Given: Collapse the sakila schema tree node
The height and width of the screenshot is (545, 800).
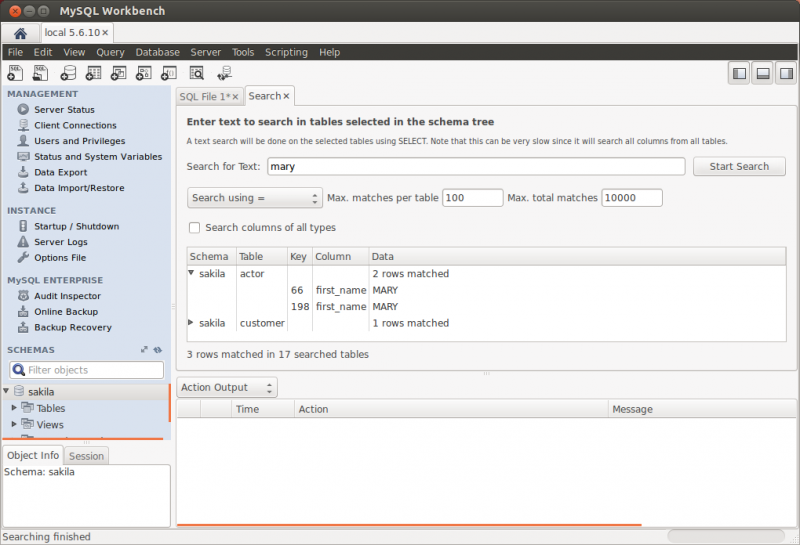Looking at the screenshot, I should click(x=6, y=391).
